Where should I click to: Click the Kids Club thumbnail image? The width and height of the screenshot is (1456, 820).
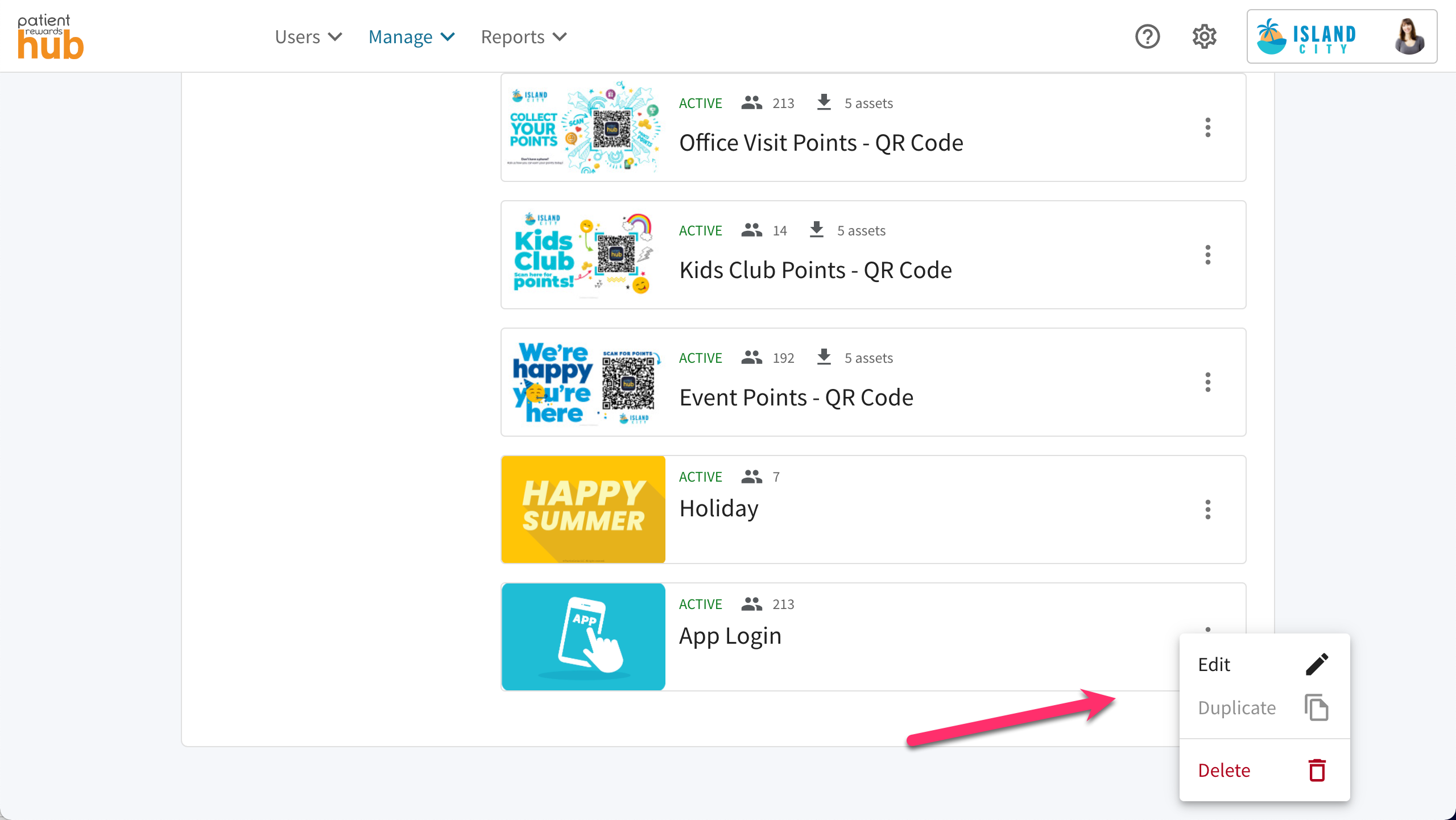[584, 255]
